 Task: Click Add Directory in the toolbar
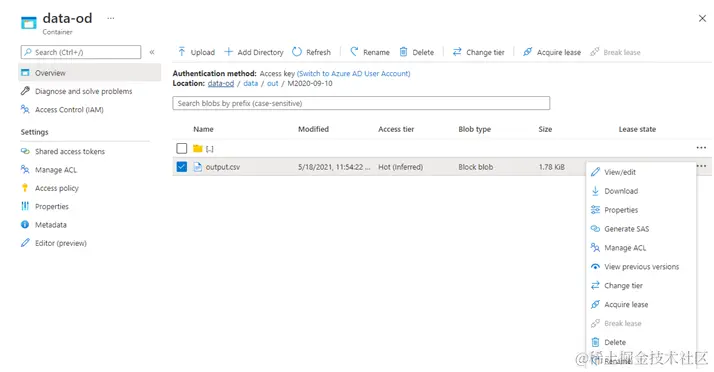click(254, 52)
